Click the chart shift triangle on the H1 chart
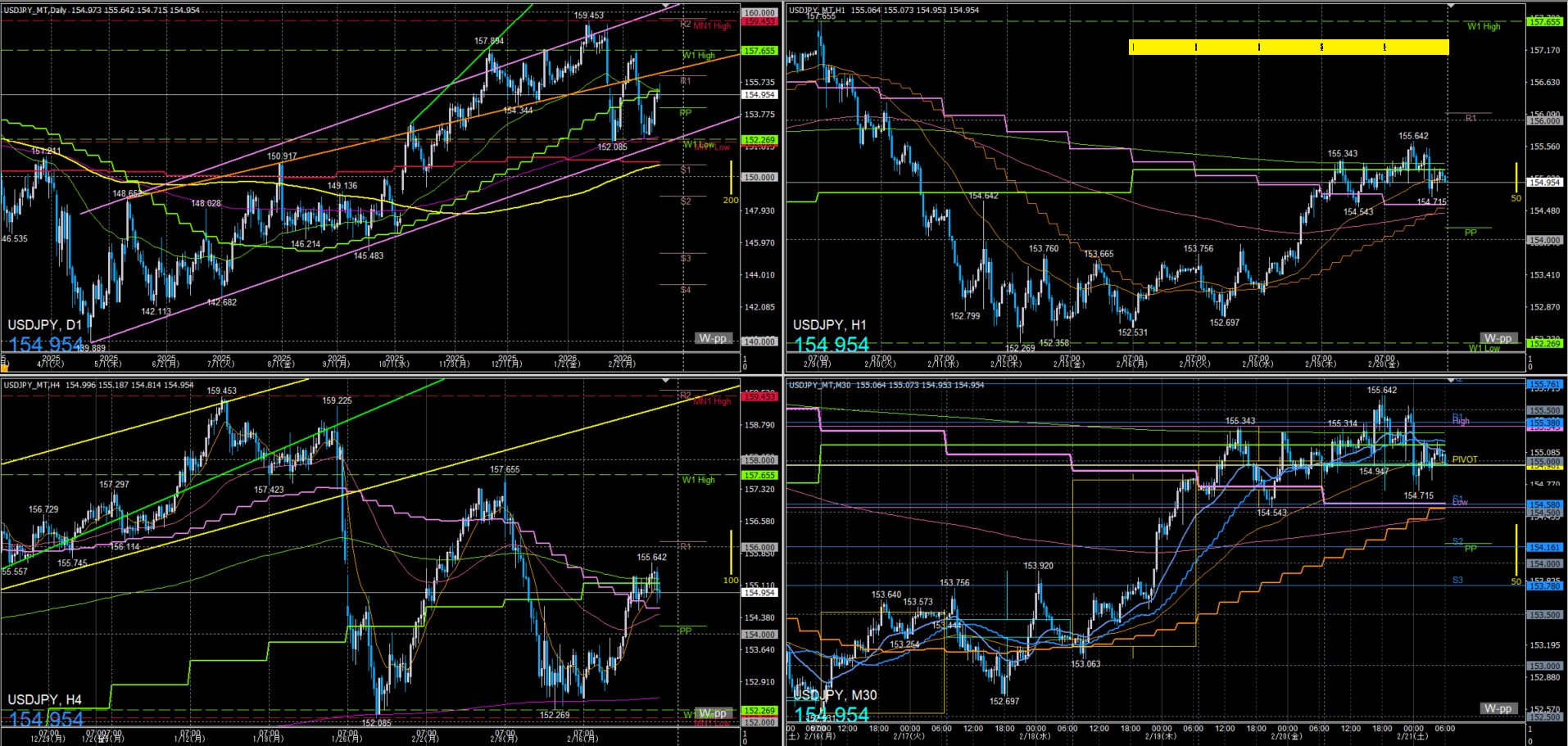The image size is (1568, 746). click(x=1451, y=7)
